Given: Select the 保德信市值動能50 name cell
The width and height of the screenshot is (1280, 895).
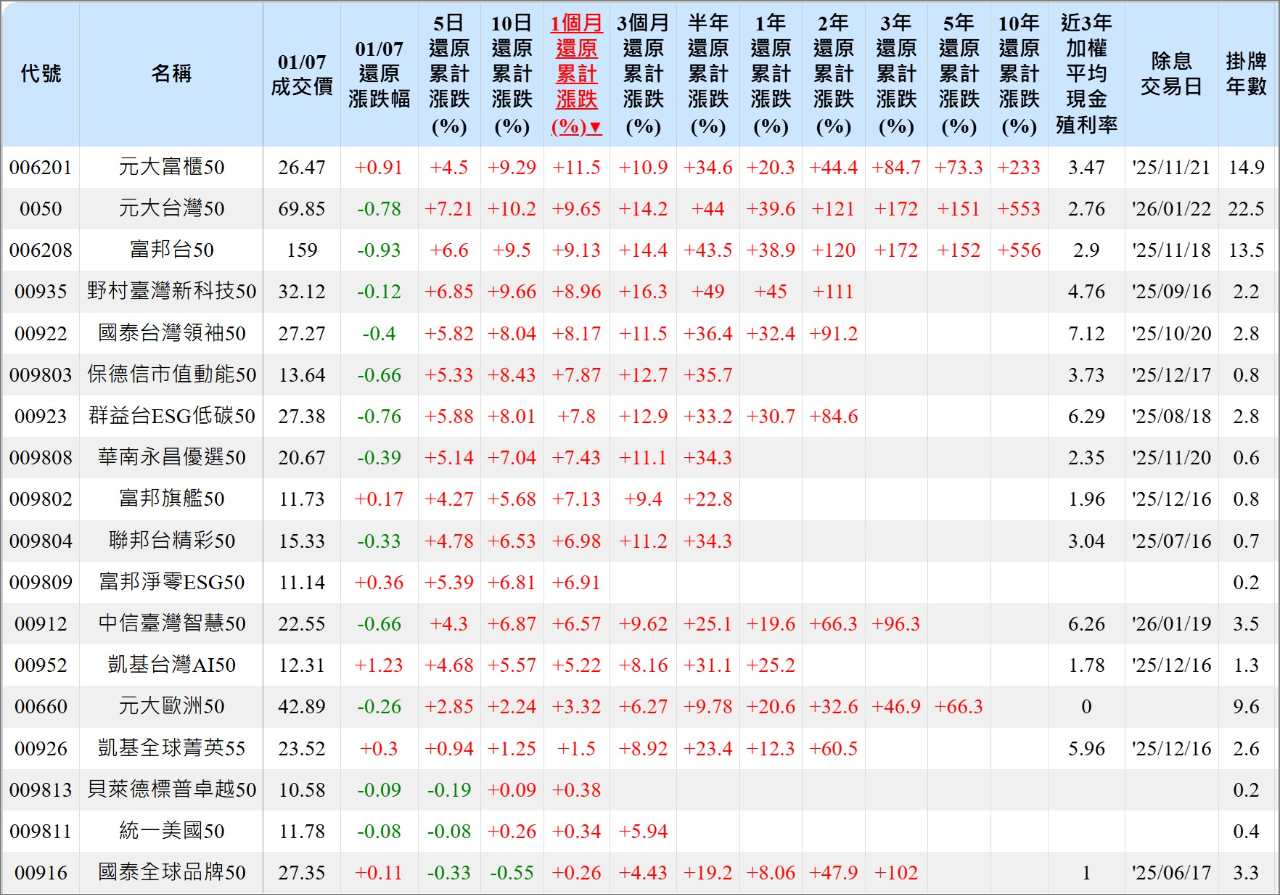Looking at the screenshot, I should [172, 375].
